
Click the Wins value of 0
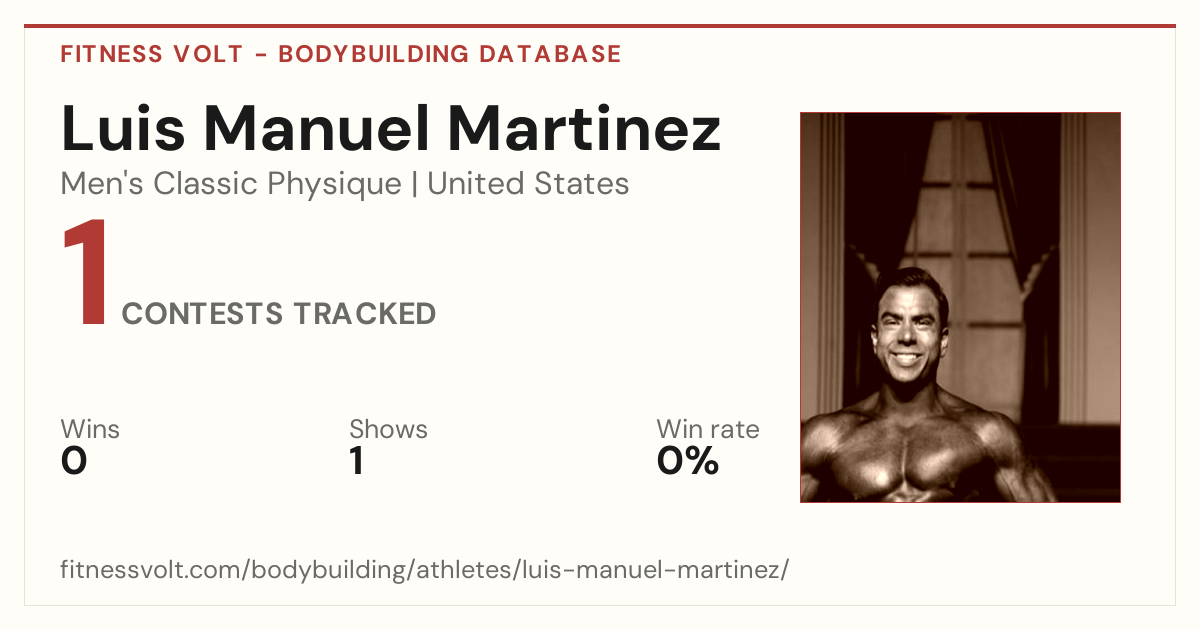coord(74,461)
